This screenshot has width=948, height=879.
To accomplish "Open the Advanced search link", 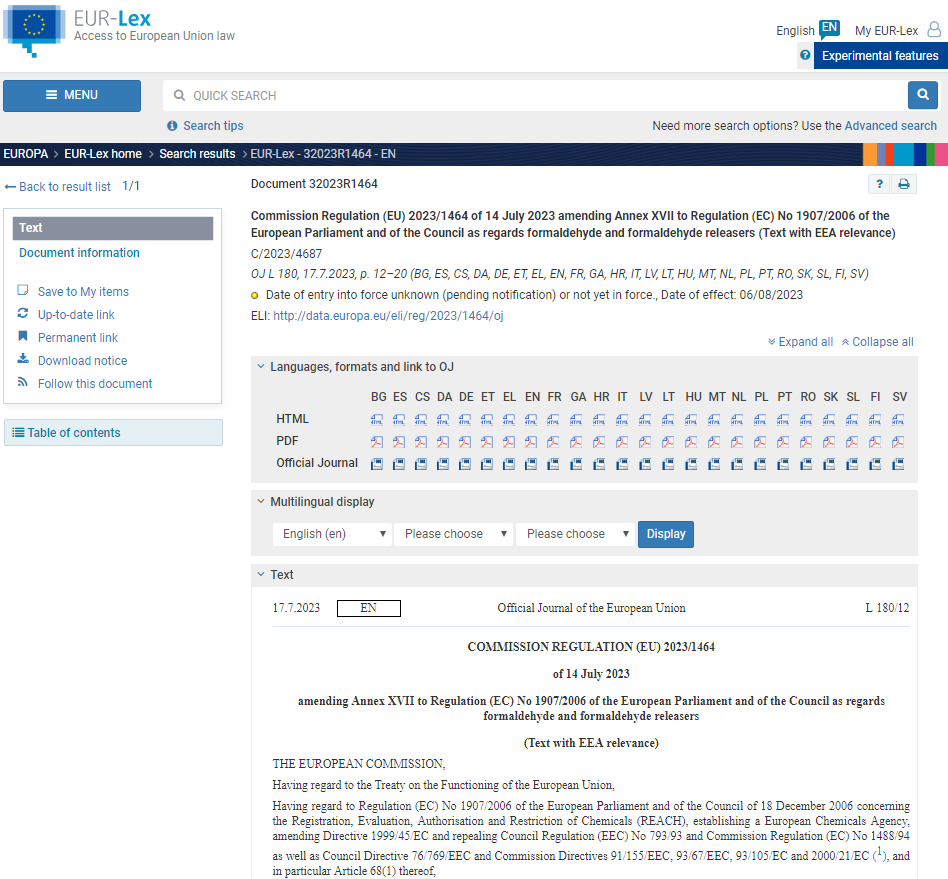I will (890, 126).
